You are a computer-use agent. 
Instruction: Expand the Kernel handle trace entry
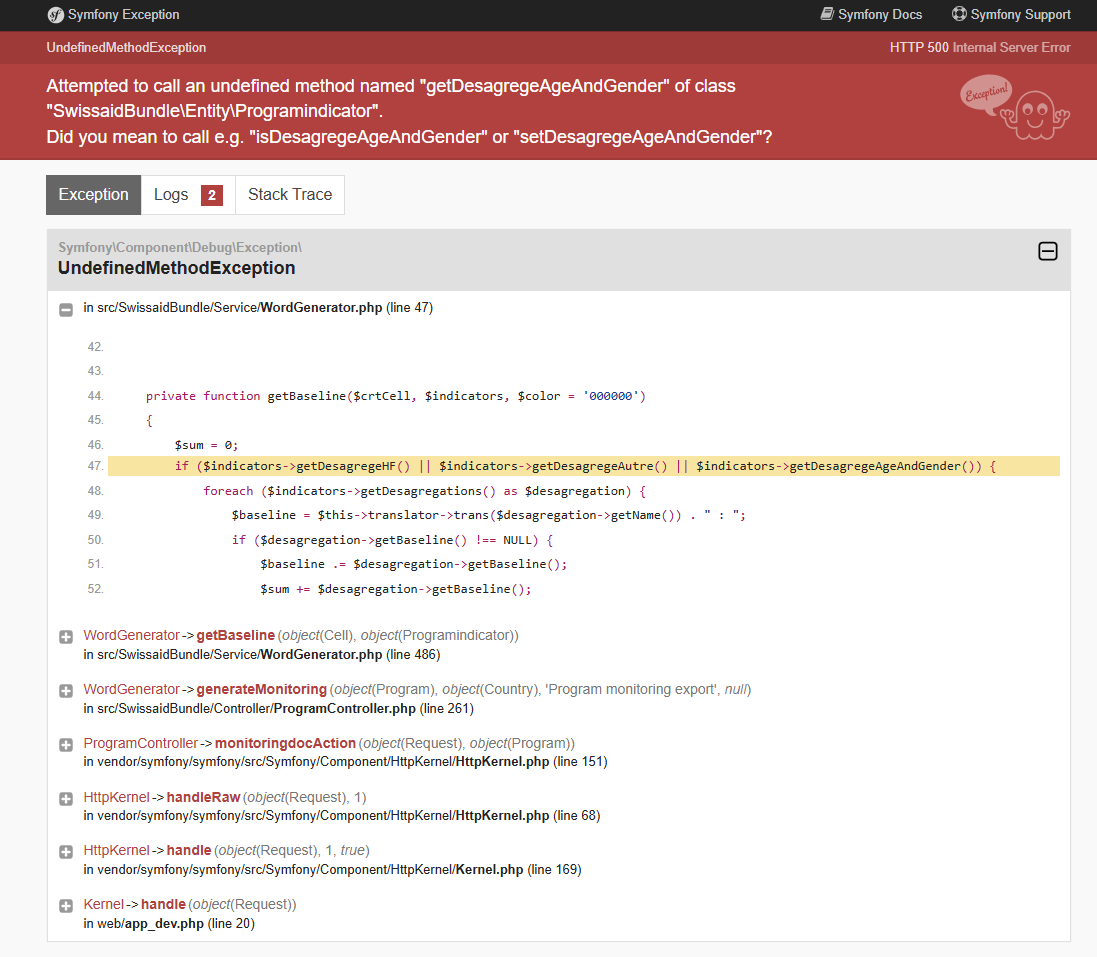coord(66,905)
